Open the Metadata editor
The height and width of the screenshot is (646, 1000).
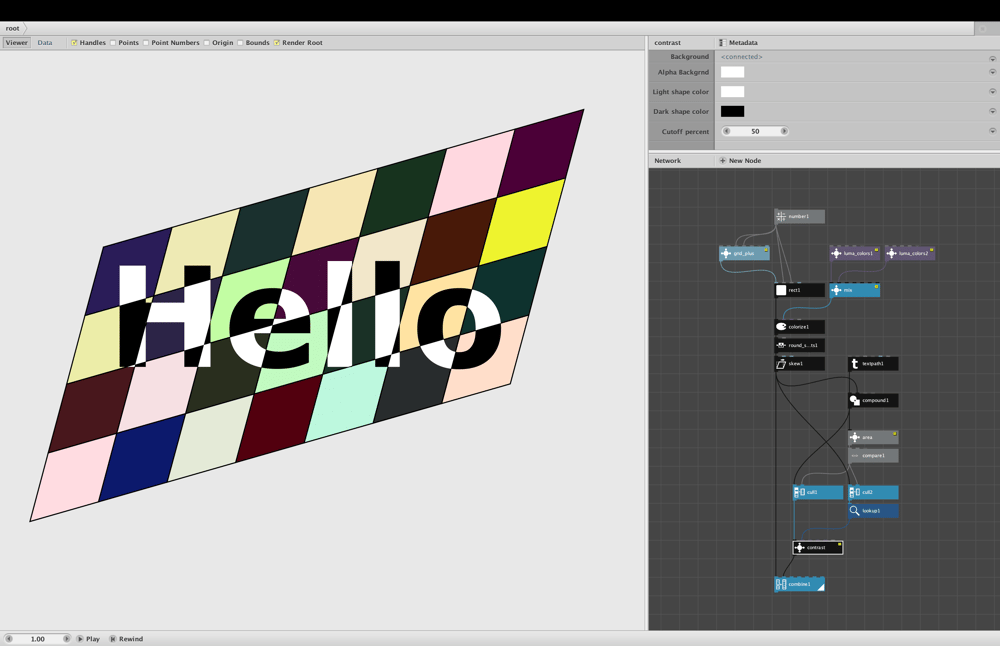(739, 43)
